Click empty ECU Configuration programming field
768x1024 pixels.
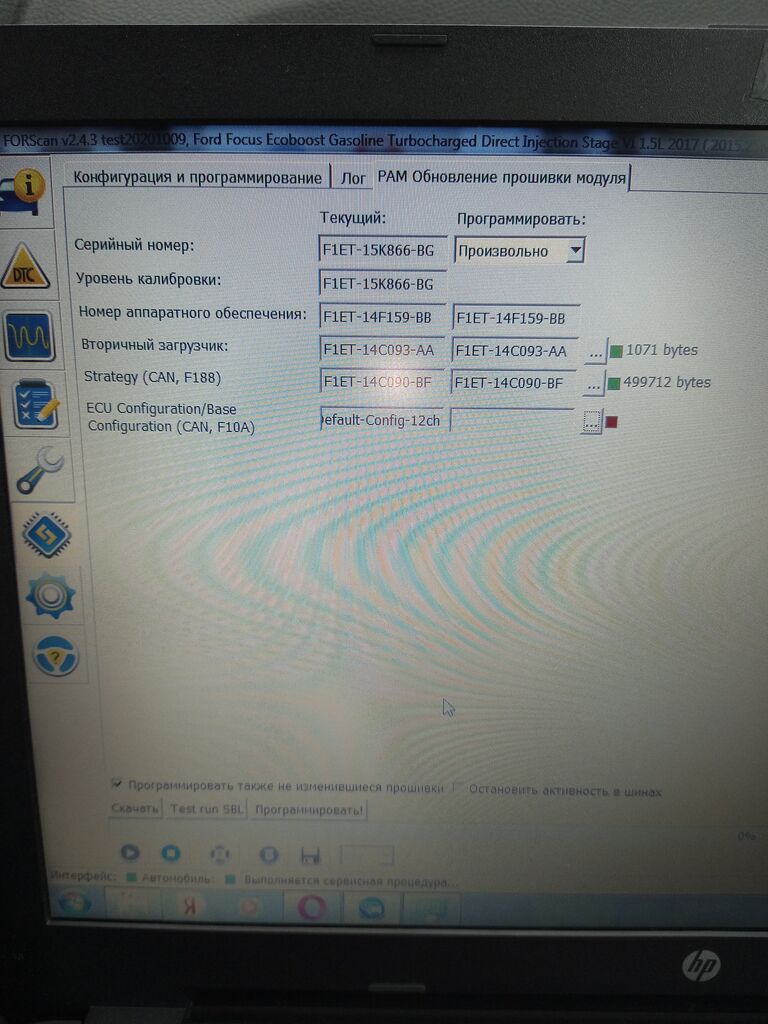pos(513,421)
